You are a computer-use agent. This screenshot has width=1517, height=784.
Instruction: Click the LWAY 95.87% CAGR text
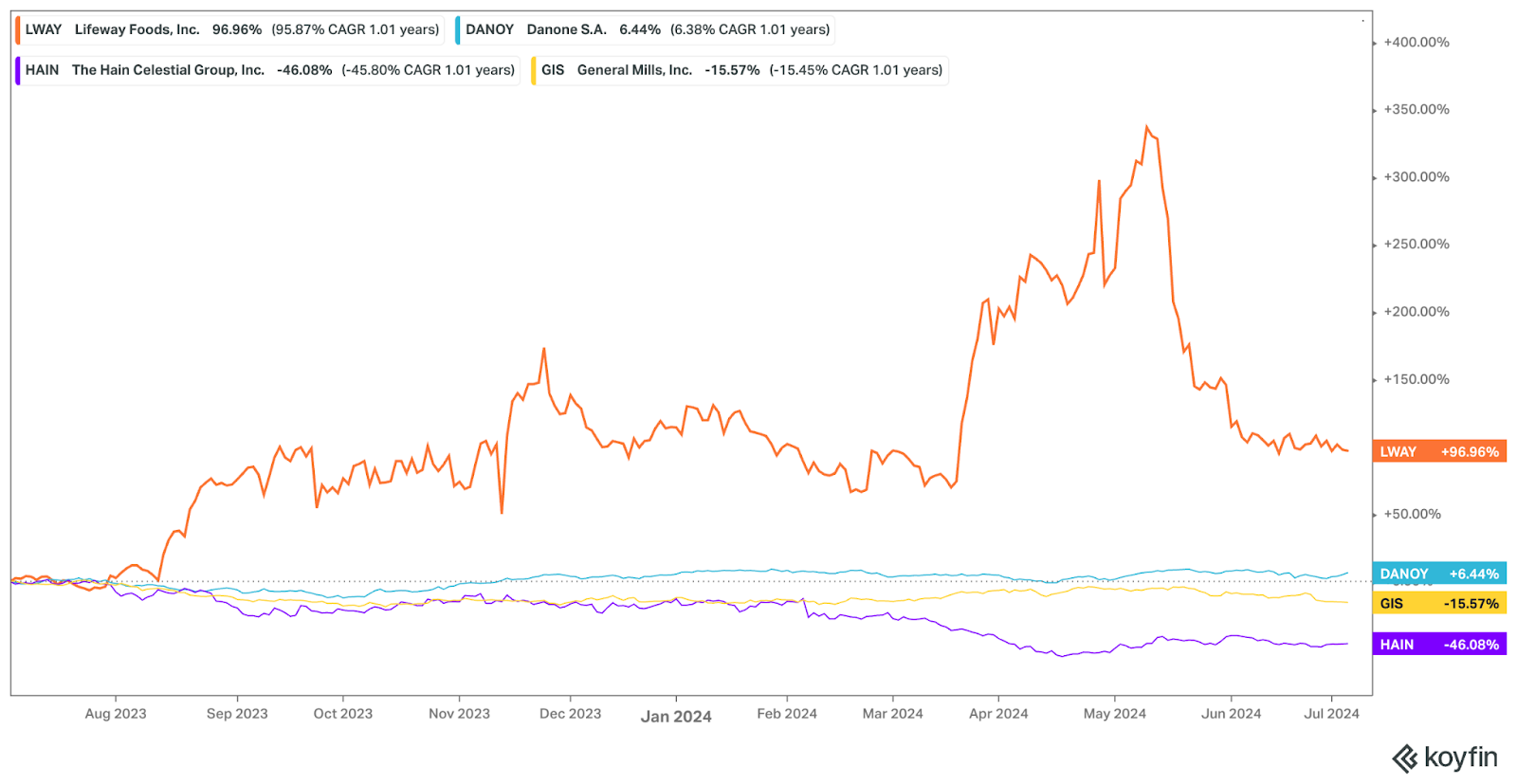[356, 29]
